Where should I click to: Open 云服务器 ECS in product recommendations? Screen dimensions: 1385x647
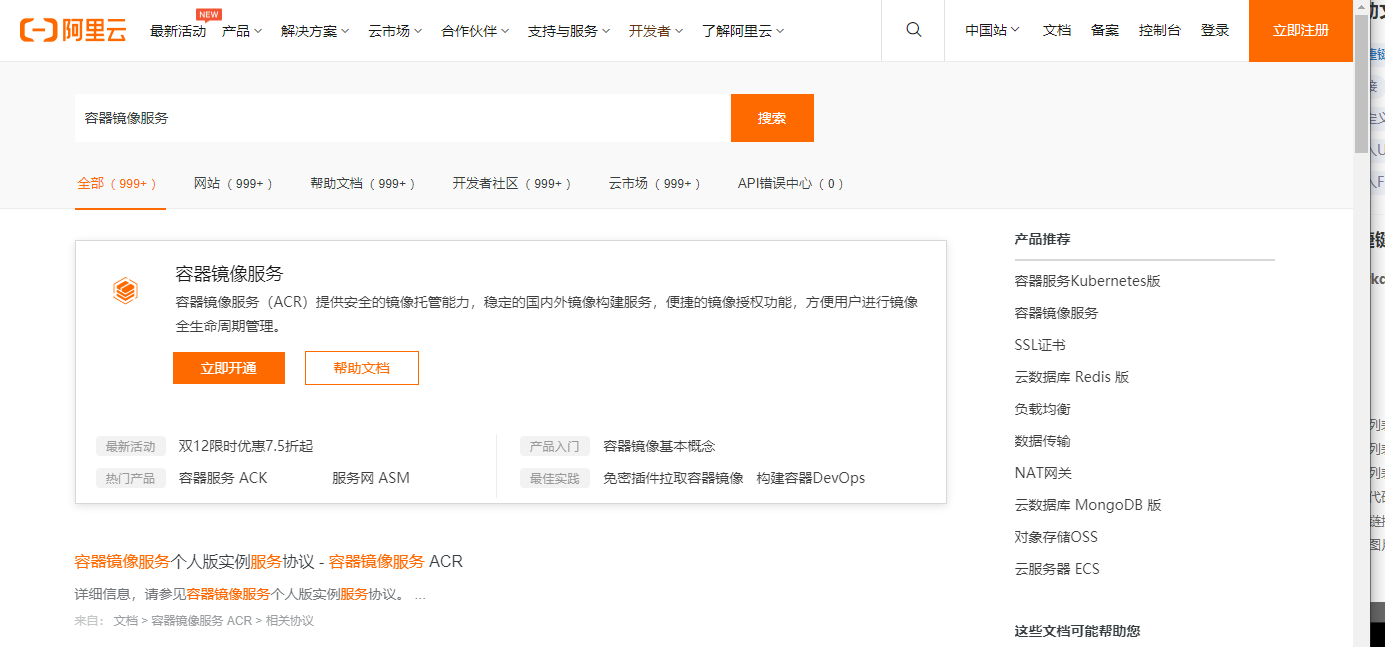1057,569
